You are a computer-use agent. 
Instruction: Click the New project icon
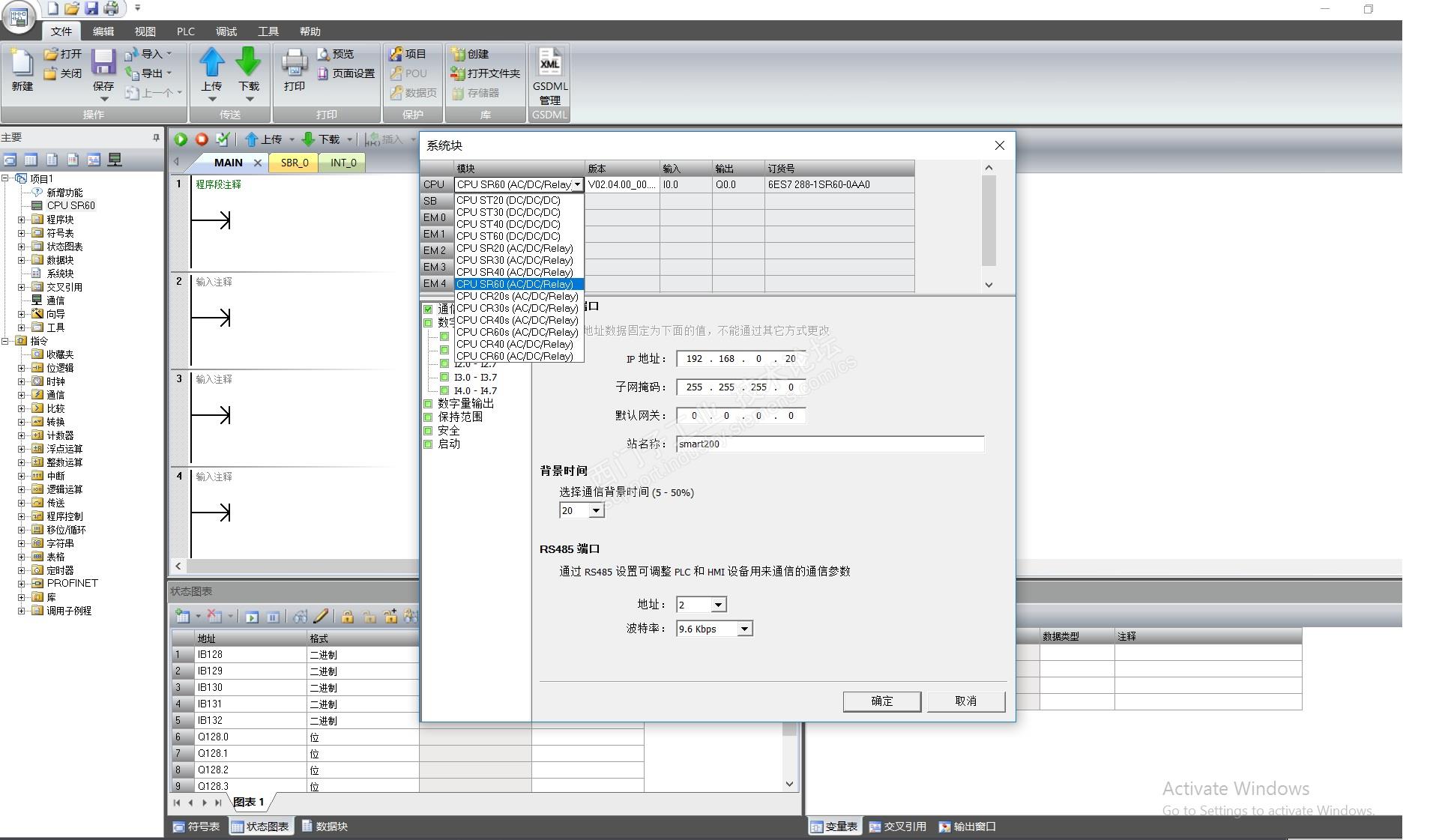[x=22, y=64]
